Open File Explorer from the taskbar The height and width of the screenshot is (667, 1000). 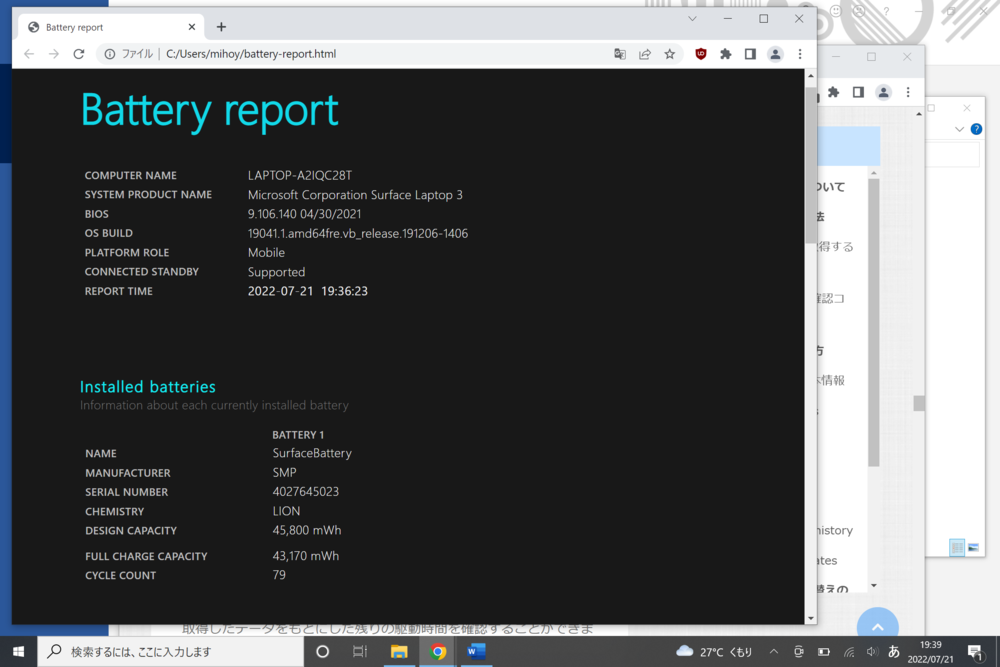coord(399,651)
